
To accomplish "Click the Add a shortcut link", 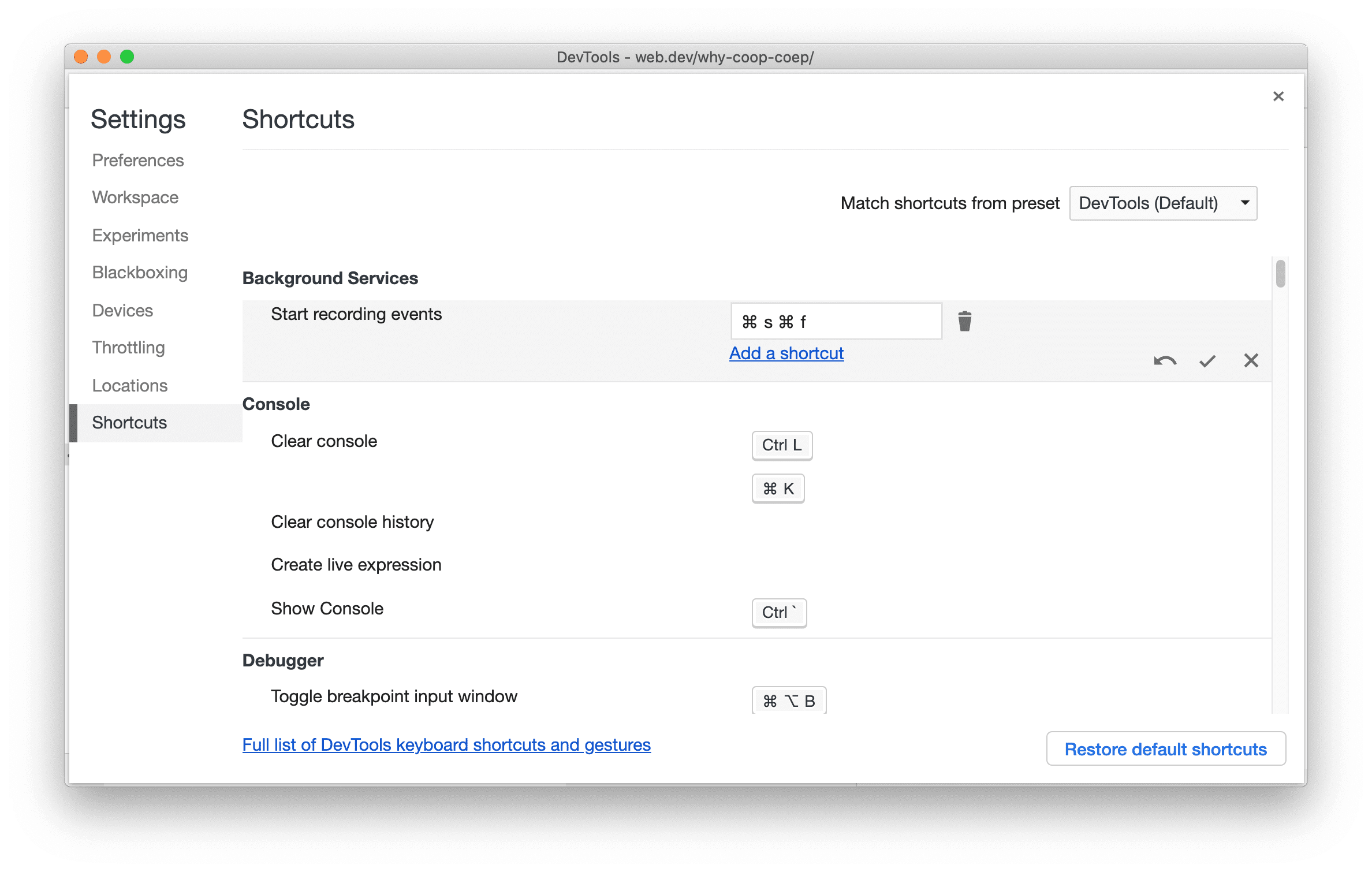I will pos(787,352).
